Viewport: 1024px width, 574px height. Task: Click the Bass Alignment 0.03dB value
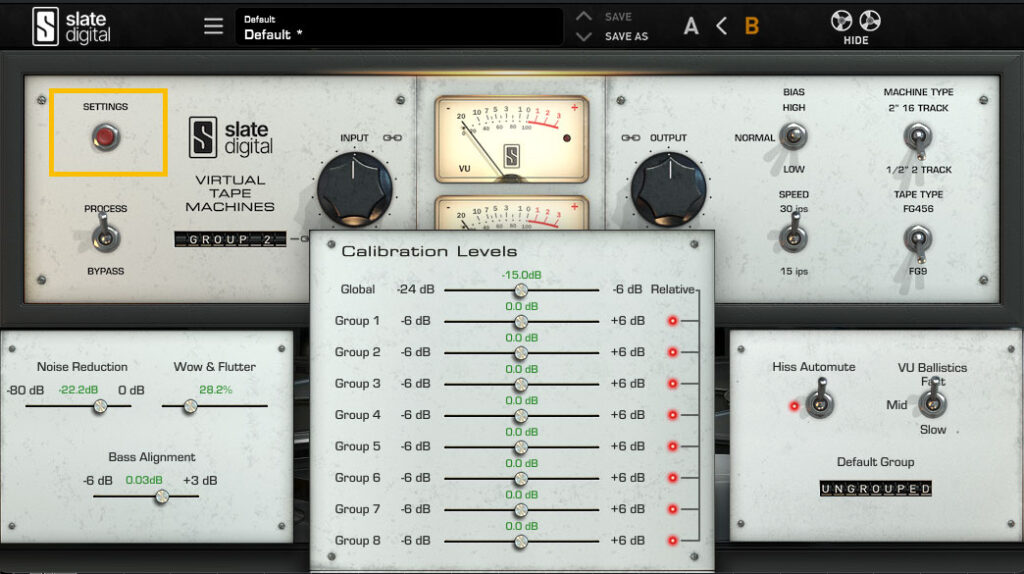coord(144,480)
